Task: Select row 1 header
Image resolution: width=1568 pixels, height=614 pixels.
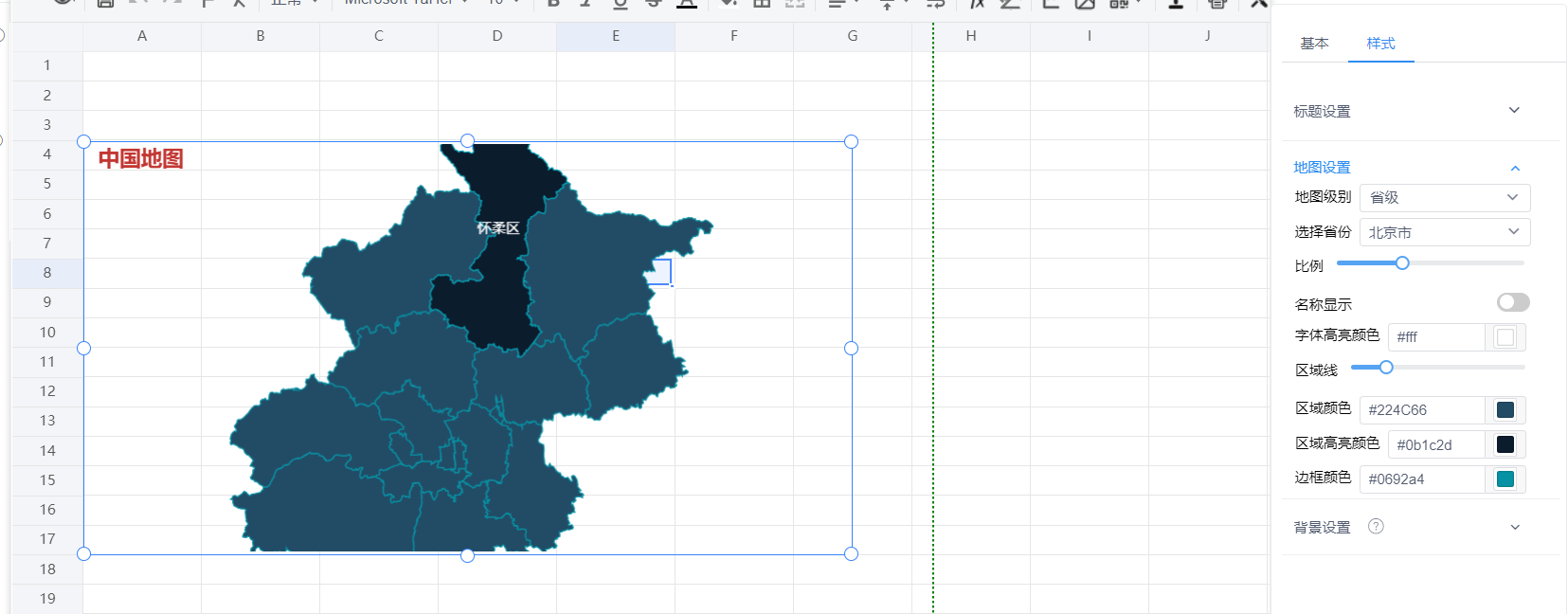Action: pos(47,65)
